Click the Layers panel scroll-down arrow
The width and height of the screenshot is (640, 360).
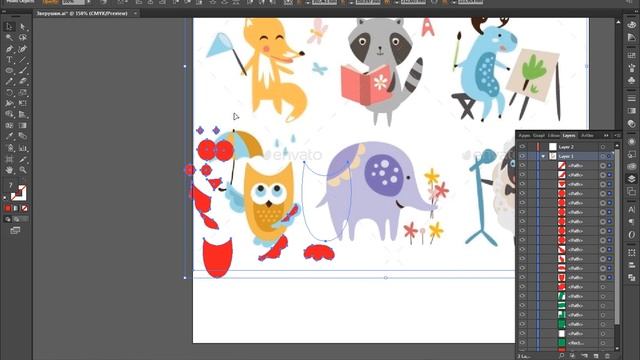click(x=617, y=348)
